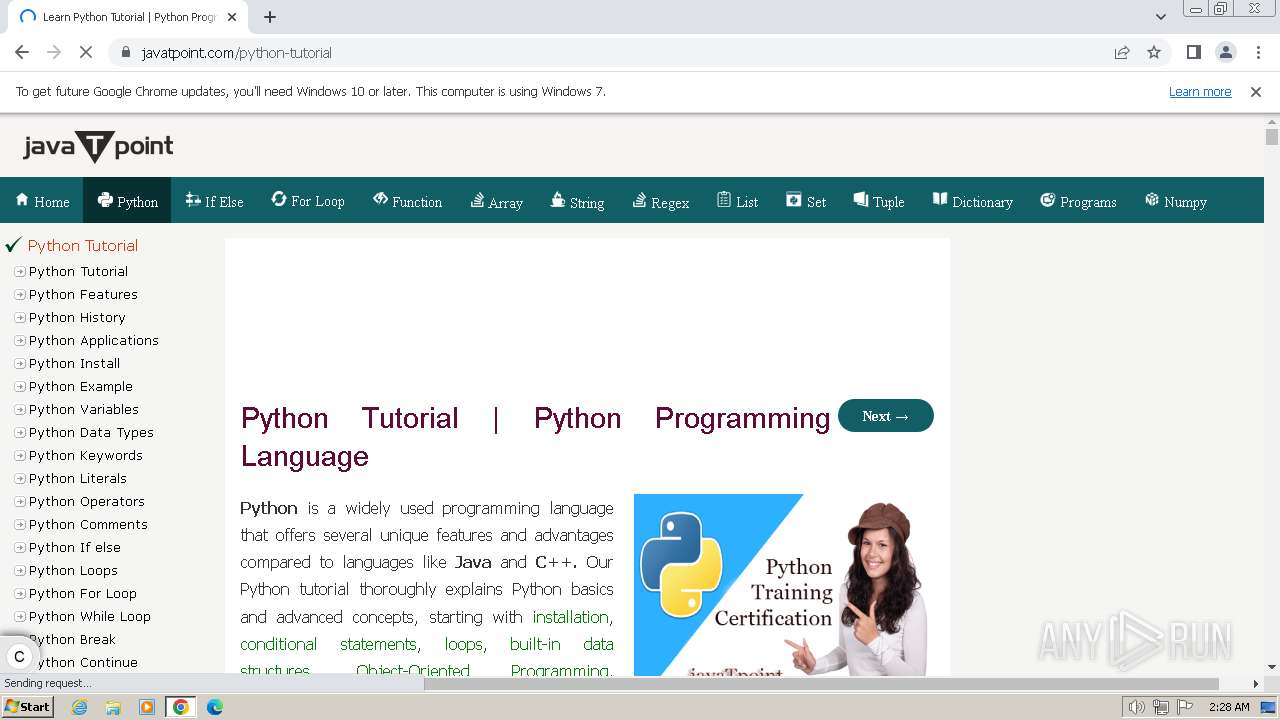Open the Chrome profile avatar icon
This screenshot has width=1280, height=720.
[x=1226, y=52]
